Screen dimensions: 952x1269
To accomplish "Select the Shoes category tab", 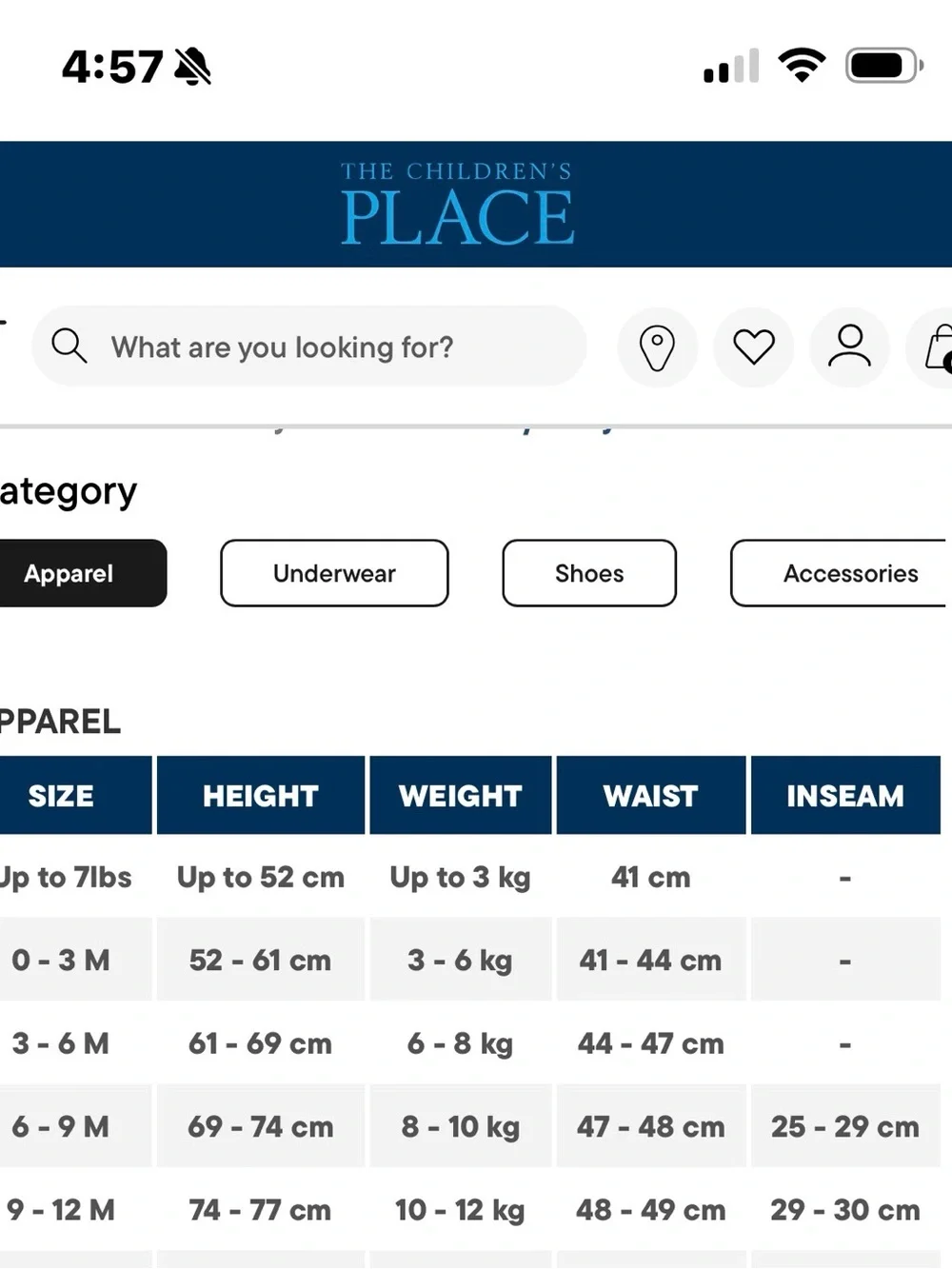I will tap(589, 573).
